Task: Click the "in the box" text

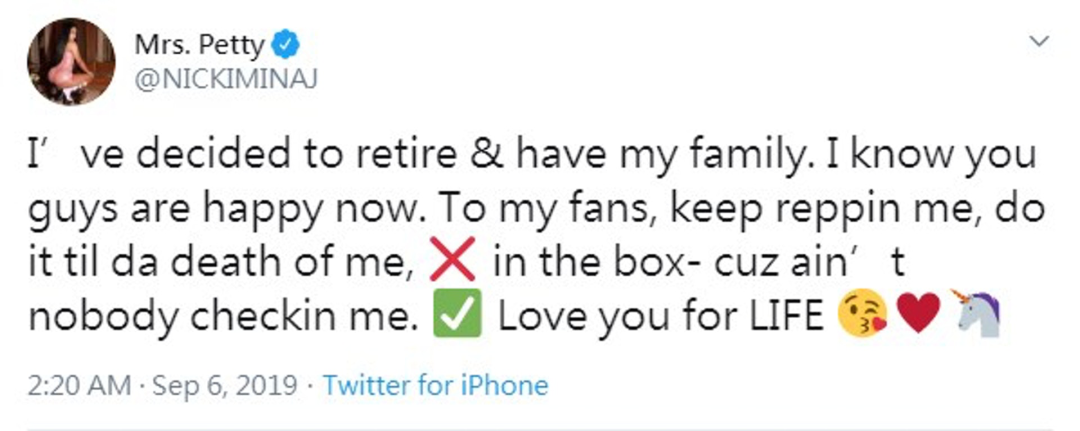Action: click(x=556, y=265)
